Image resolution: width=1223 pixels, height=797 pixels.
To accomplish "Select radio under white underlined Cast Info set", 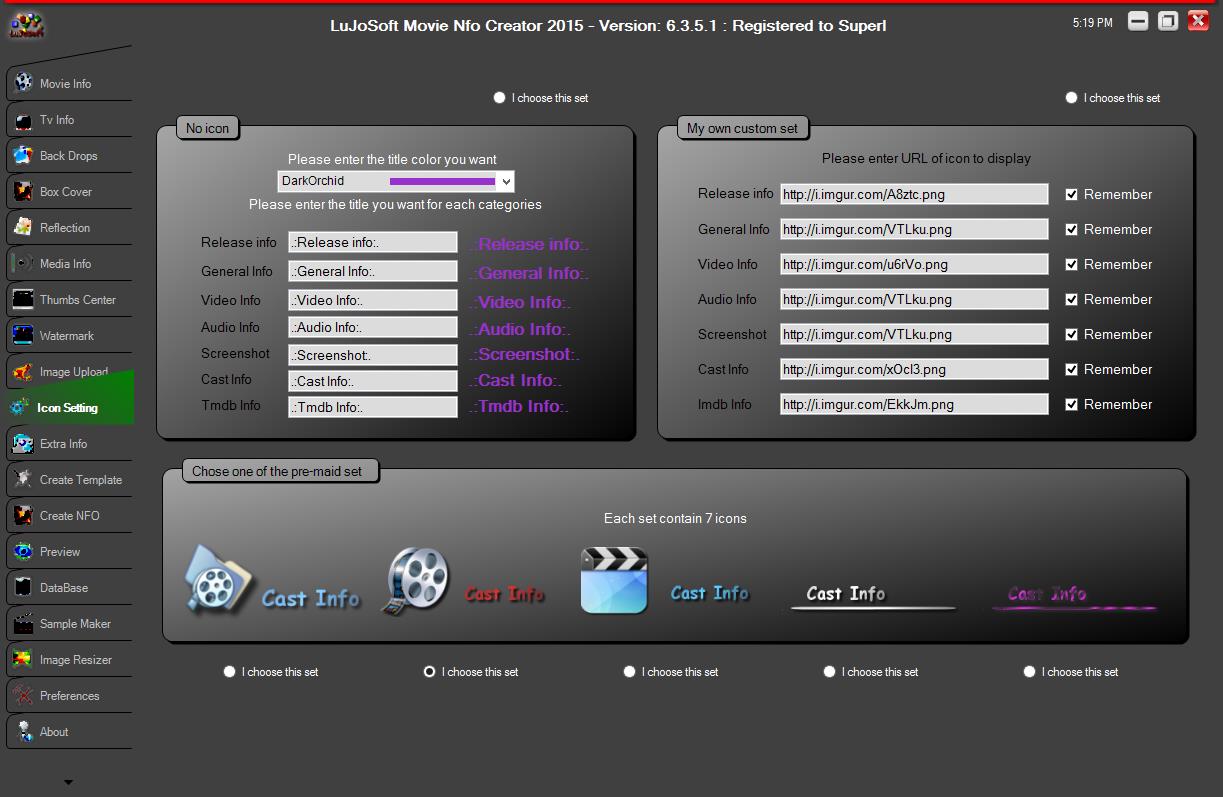I will point(830,672).
